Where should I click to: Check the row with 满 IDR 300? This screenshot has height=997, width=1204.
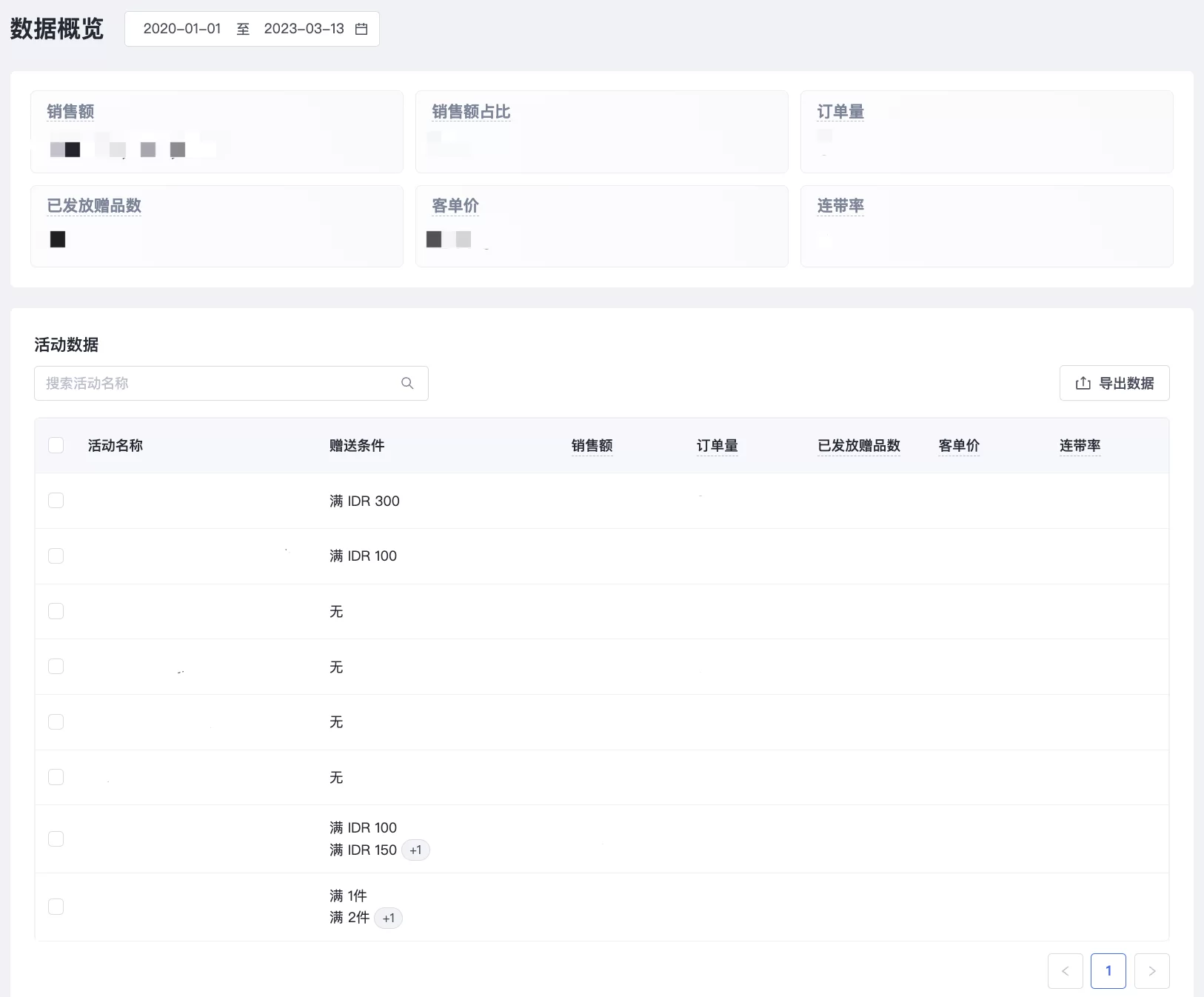pos(56,501)
